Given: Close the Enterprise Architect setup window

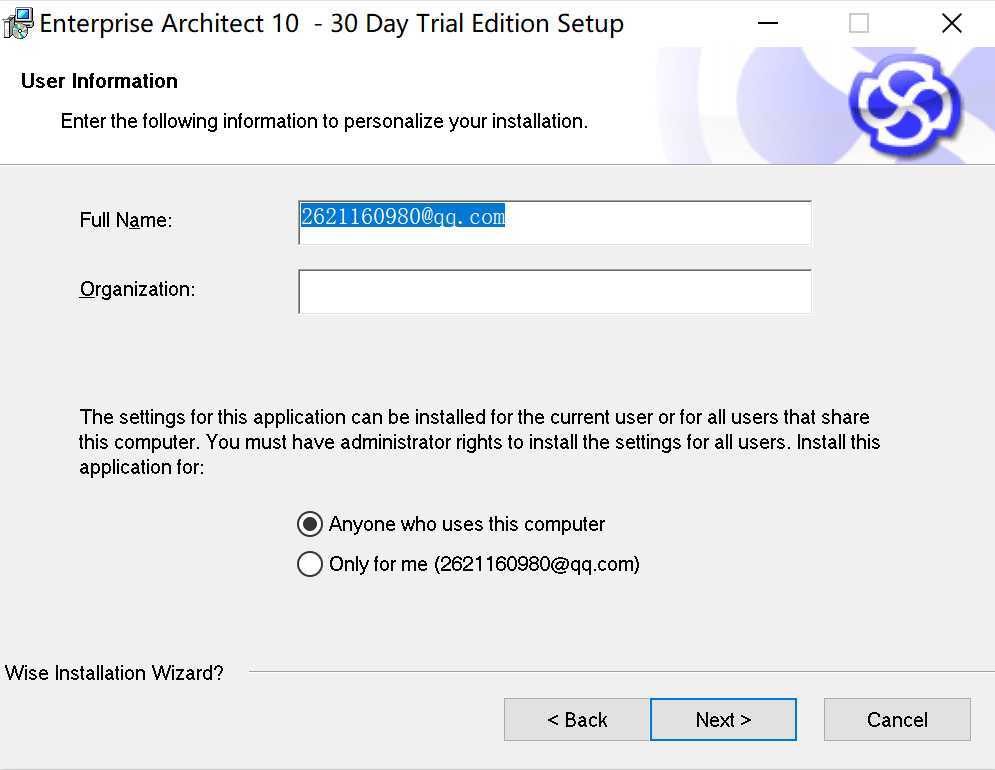Looking at the screenshot, I should coord(951,23).
